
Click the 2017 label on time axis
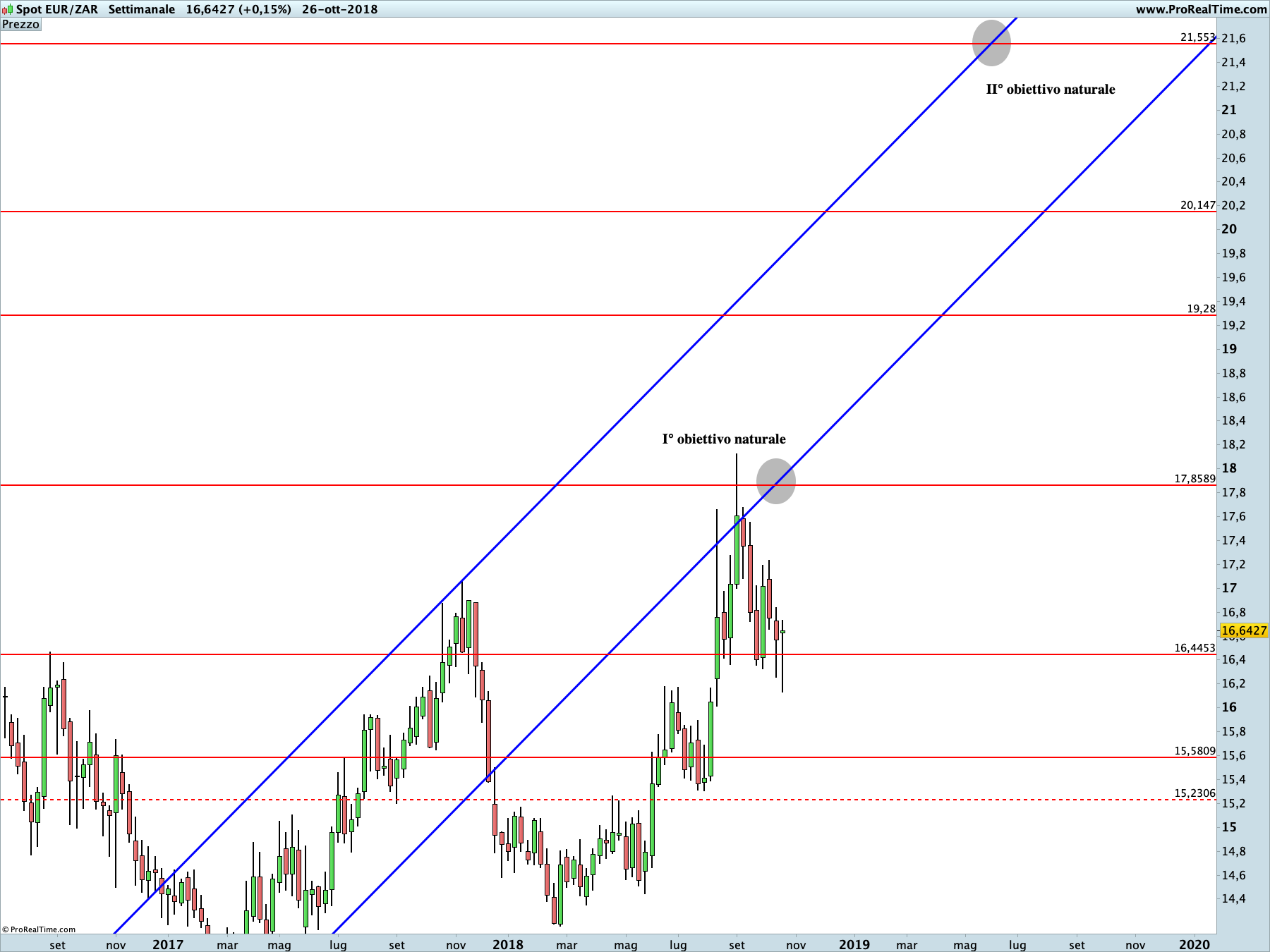coord(168,945)
